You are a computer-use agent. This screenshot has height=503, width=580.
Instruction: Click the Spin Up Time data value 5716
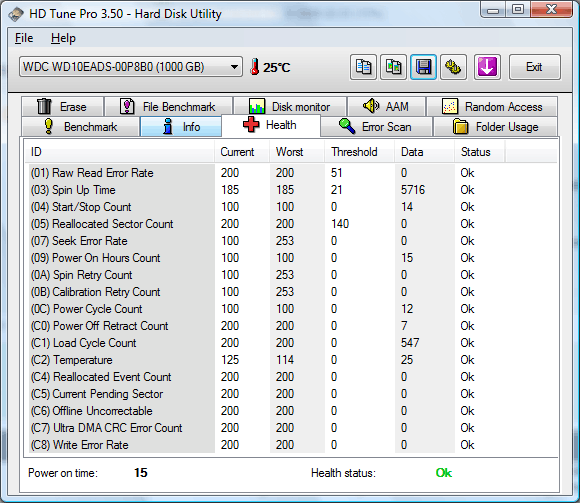click(x=413, y=190)
